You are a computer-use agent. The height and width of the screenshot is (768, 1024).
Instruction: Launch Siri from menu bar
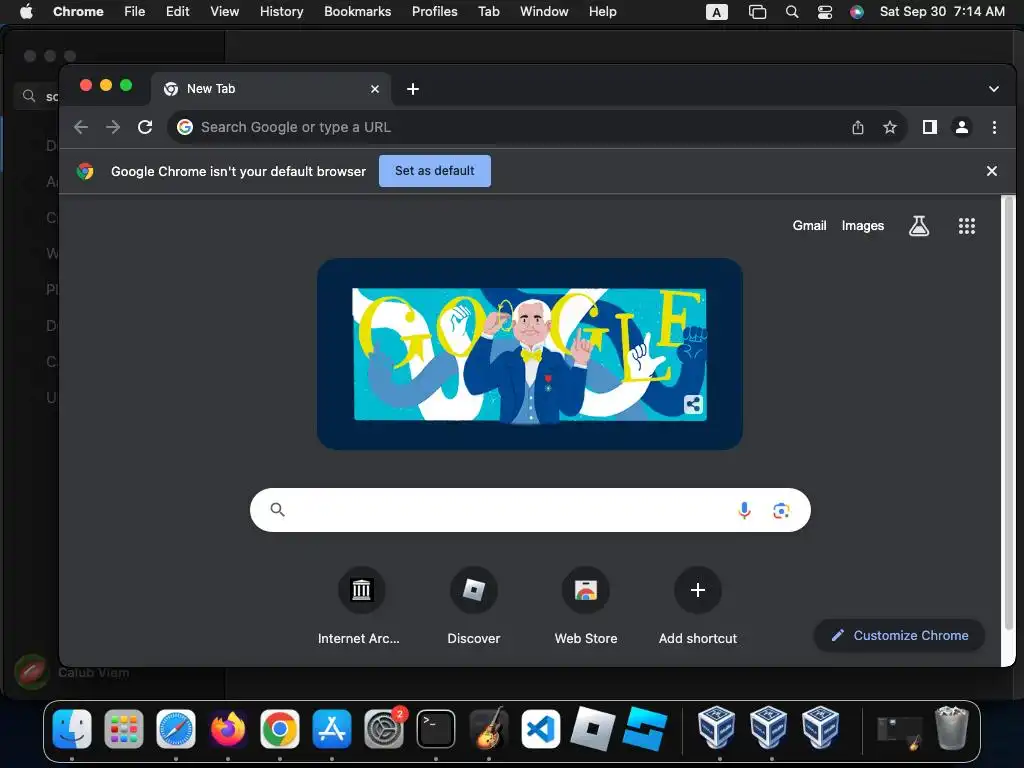(857, 12)
